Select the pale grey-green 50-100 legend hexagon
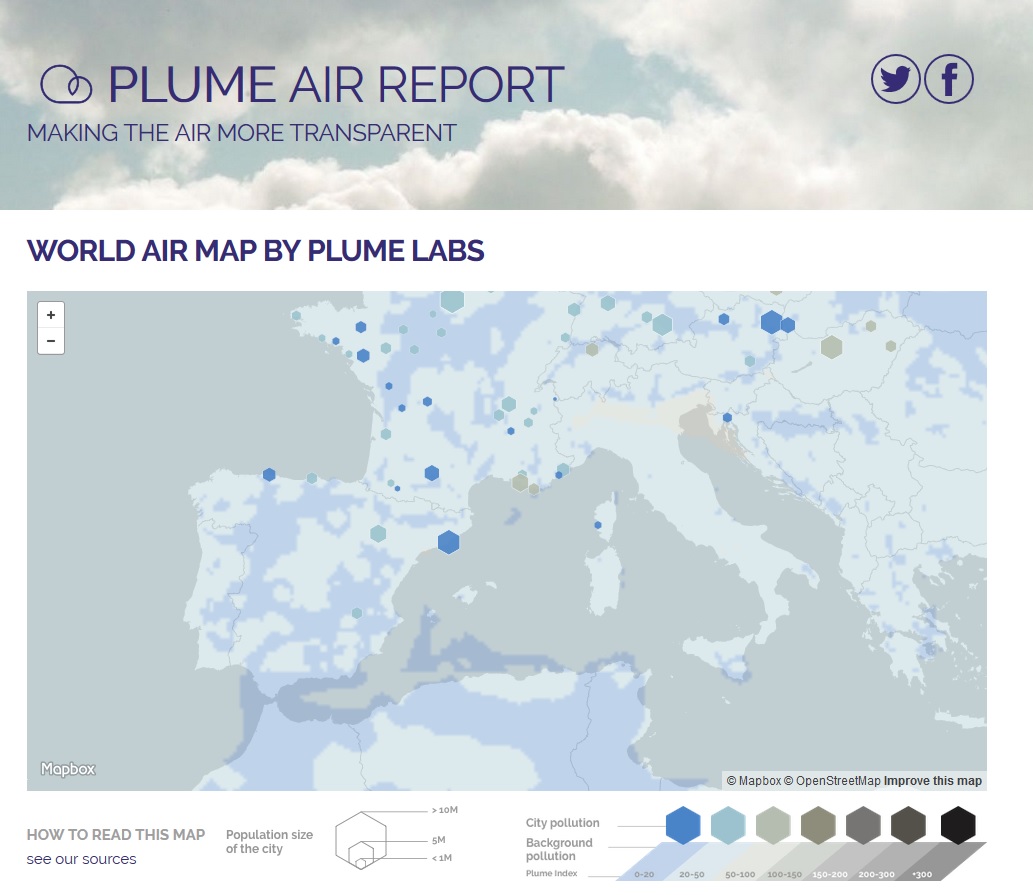The width and height of the screenshot is (1033, 895). [773, 825]
